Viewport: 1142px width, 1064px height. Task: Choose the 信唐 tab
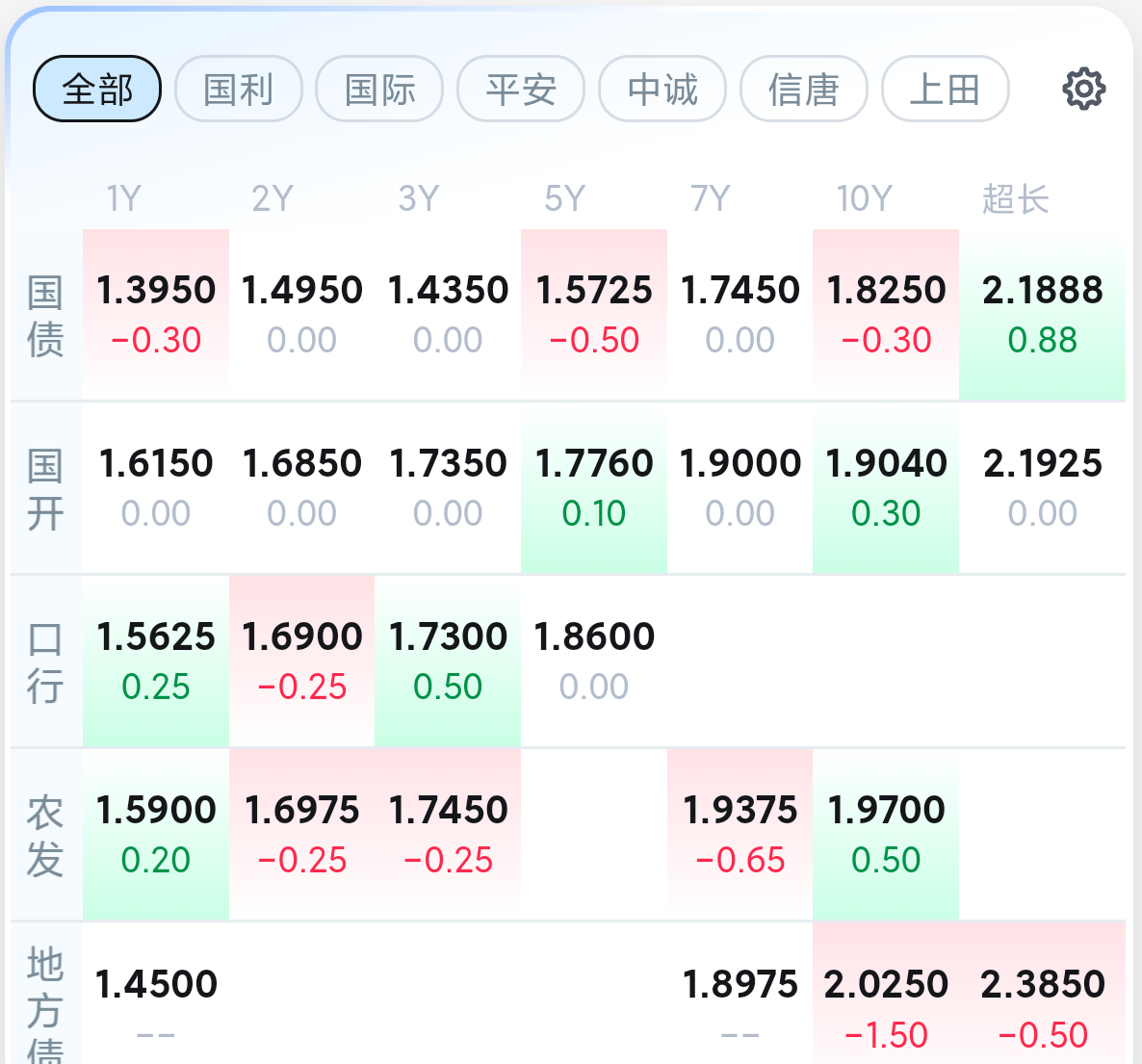pos(804,90)
